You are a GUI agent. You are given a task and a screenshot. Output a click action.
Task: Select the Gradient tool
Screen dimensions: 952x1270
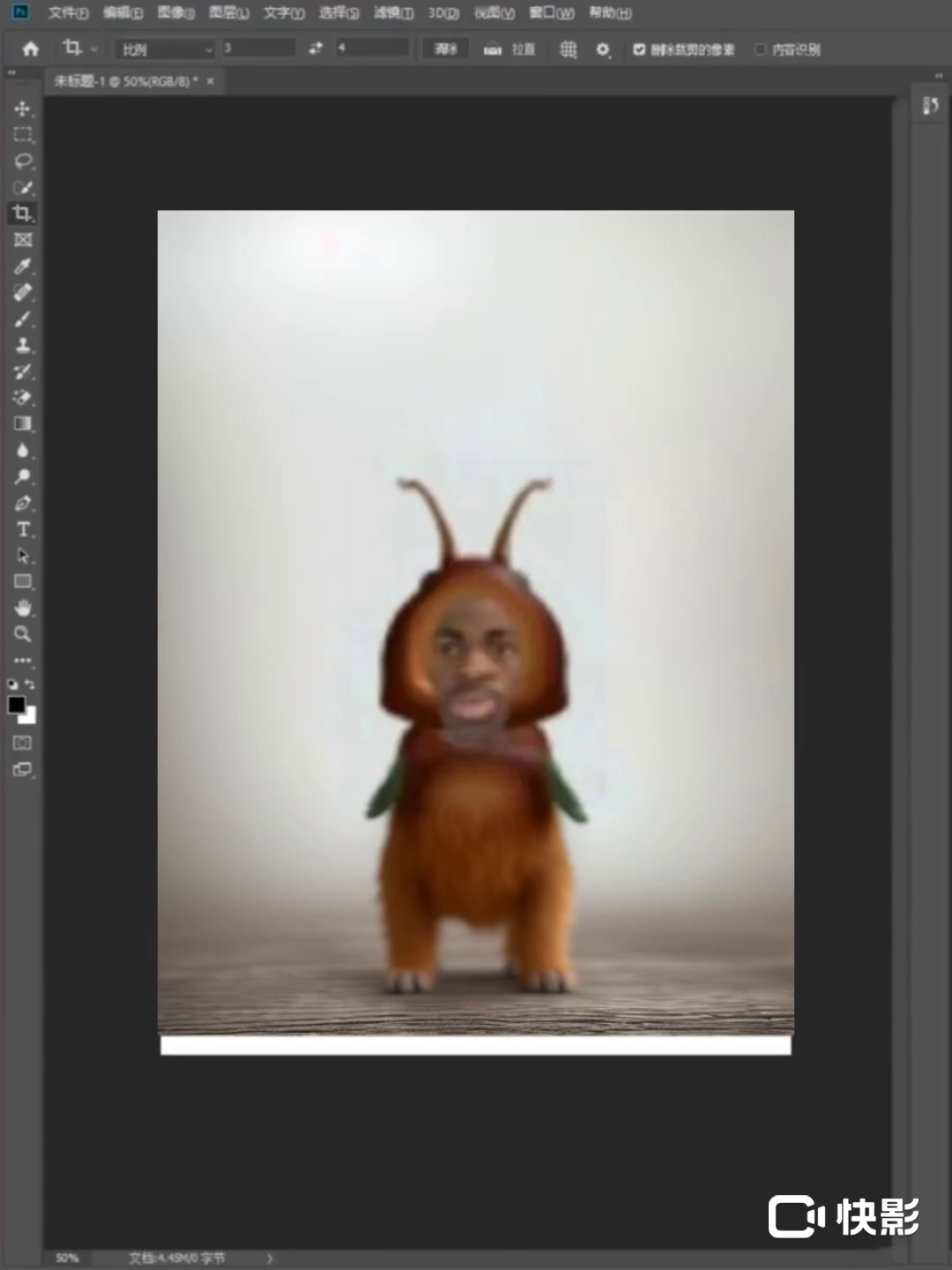[x=23, y=424]
